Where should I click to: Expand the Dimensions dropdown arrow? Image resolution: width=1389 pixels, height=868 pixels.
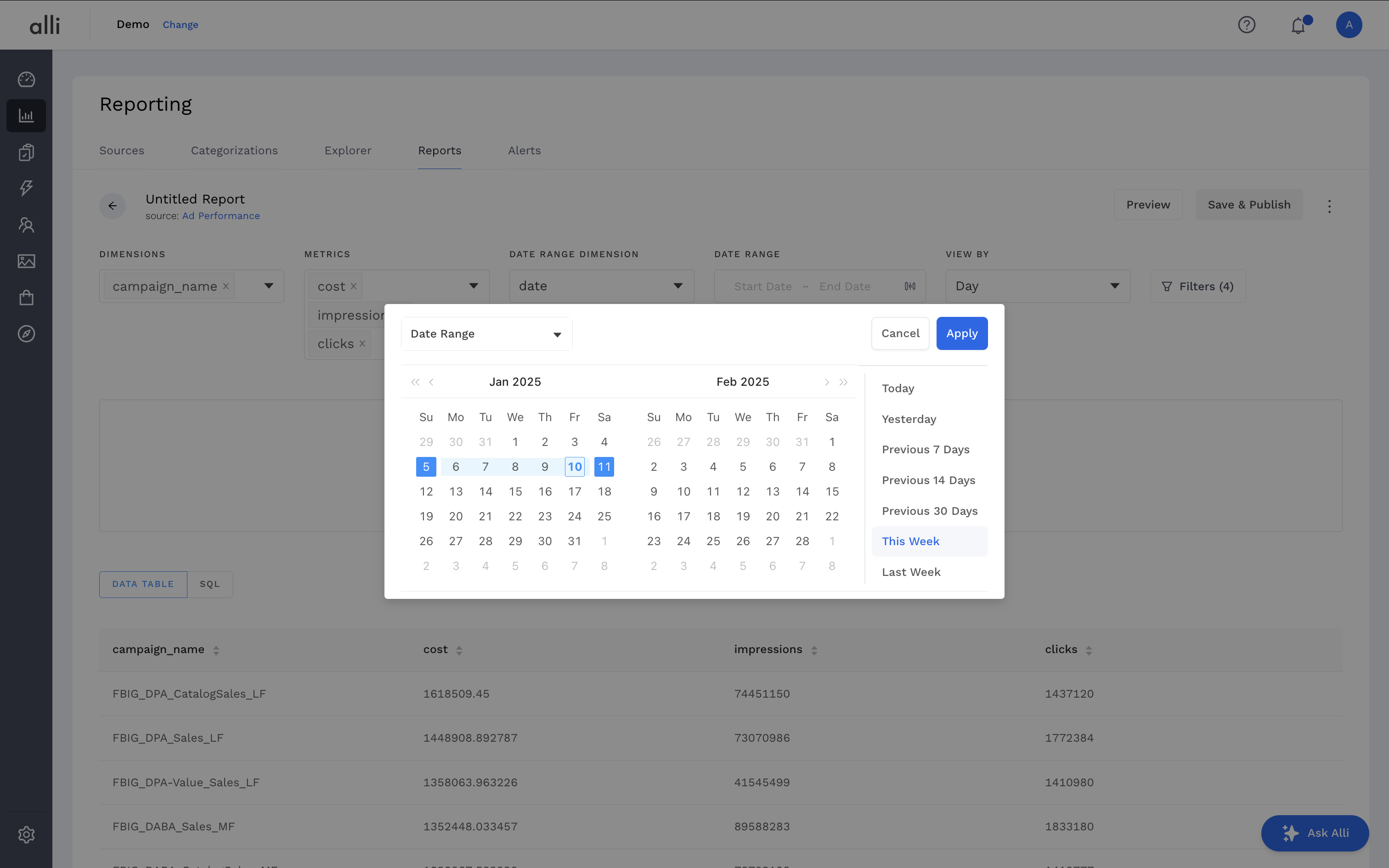(269, 286)
